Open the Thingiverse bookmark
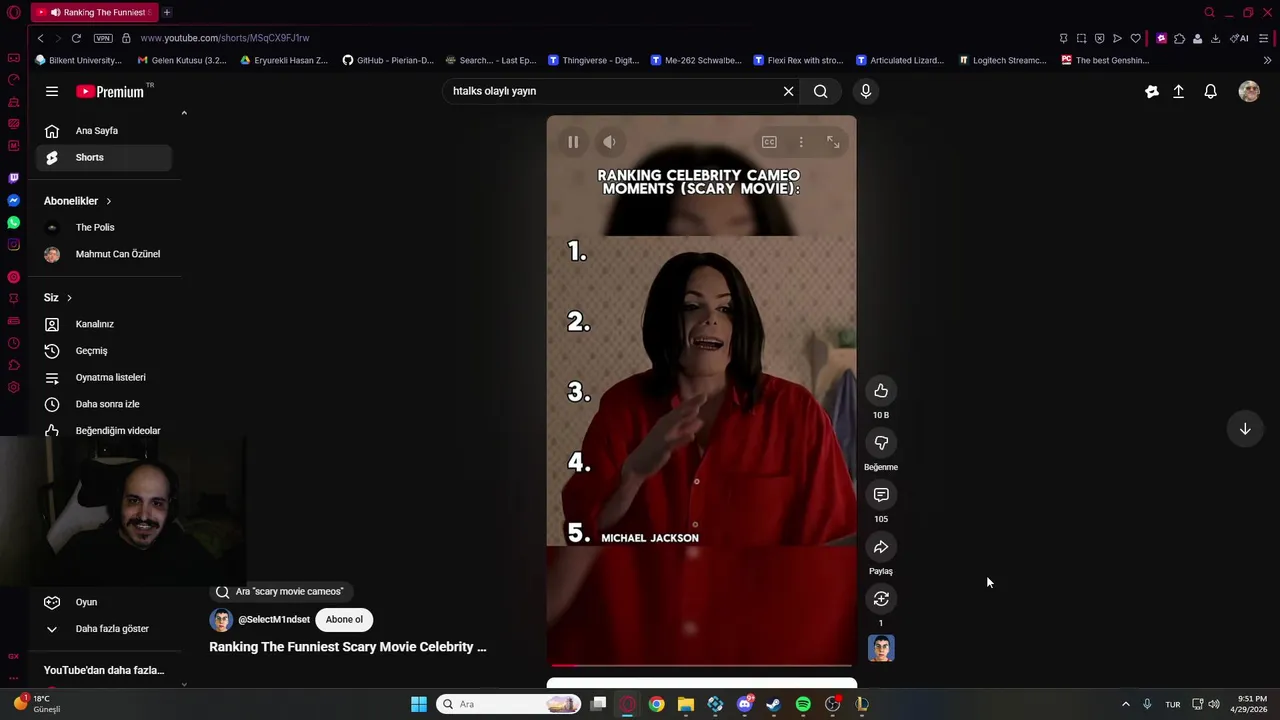 593,60
